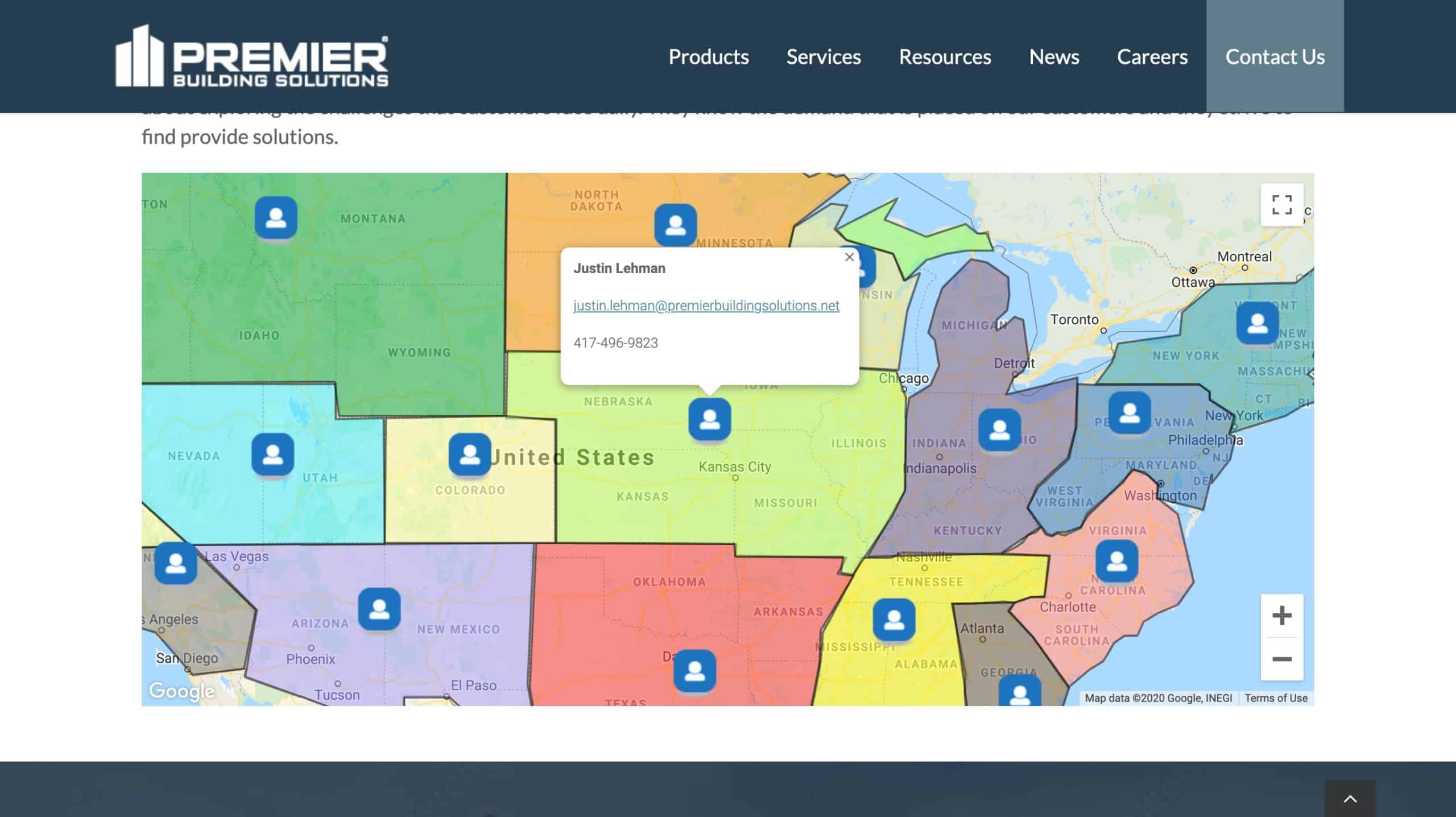Click the Montana sales rep marker
The image size is (1456, 817).
click(276, 218)
